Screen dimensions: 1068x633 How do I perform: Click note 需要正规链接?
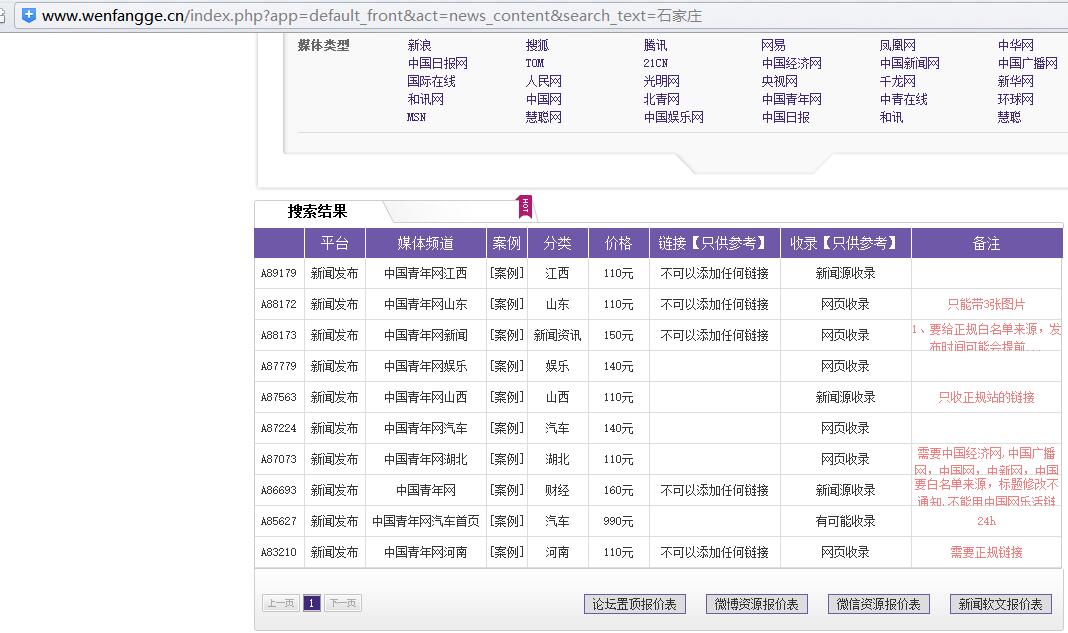[986, 552]
